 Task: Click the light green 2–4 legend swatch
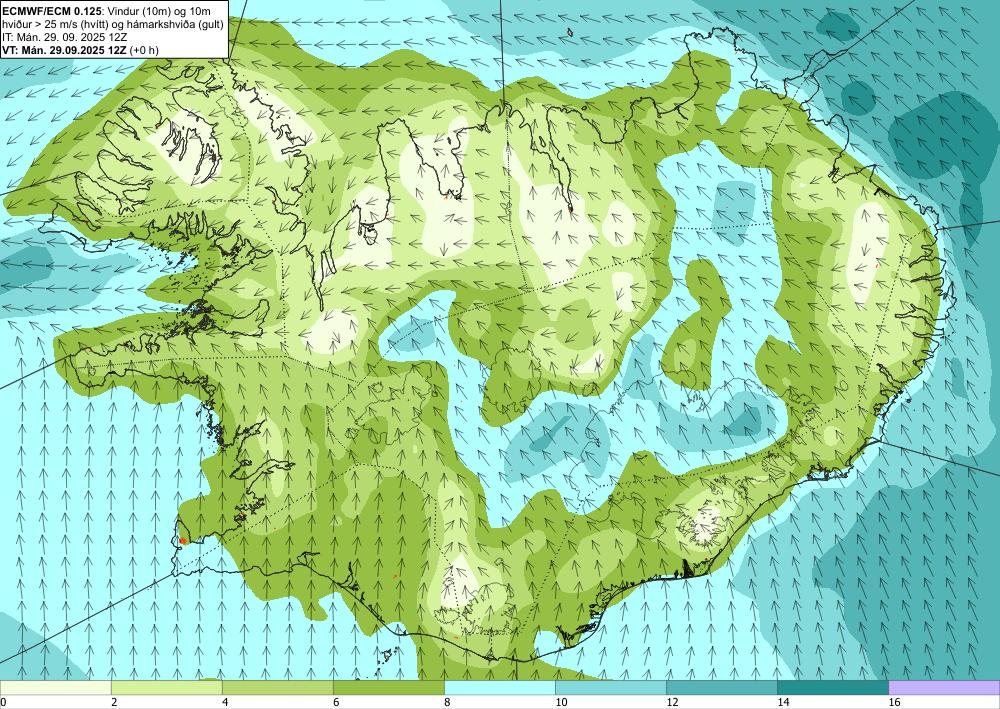(166, 687)
